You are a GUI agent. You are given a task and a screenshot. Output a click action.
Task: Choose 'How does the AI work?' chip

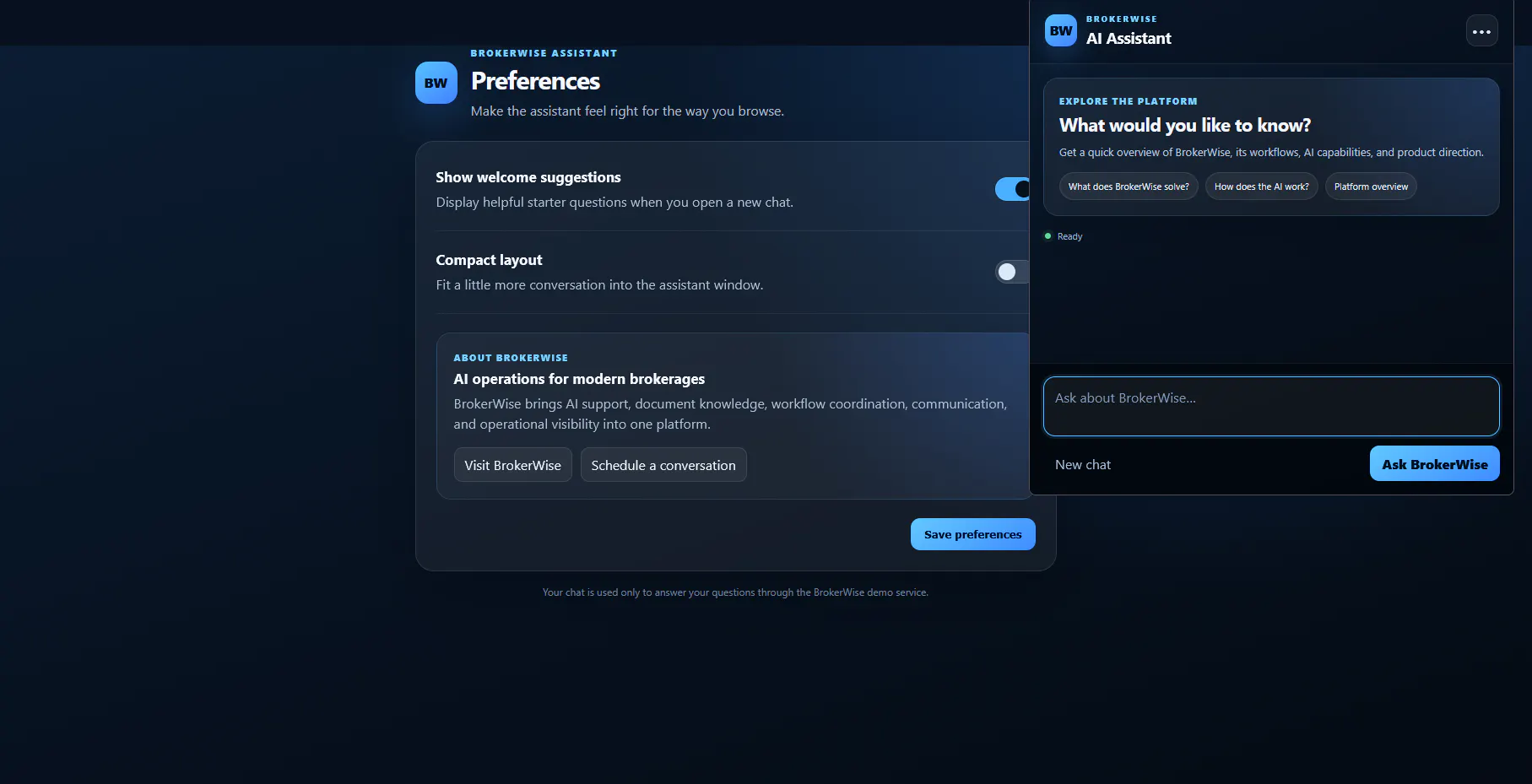coord(1261,187)
